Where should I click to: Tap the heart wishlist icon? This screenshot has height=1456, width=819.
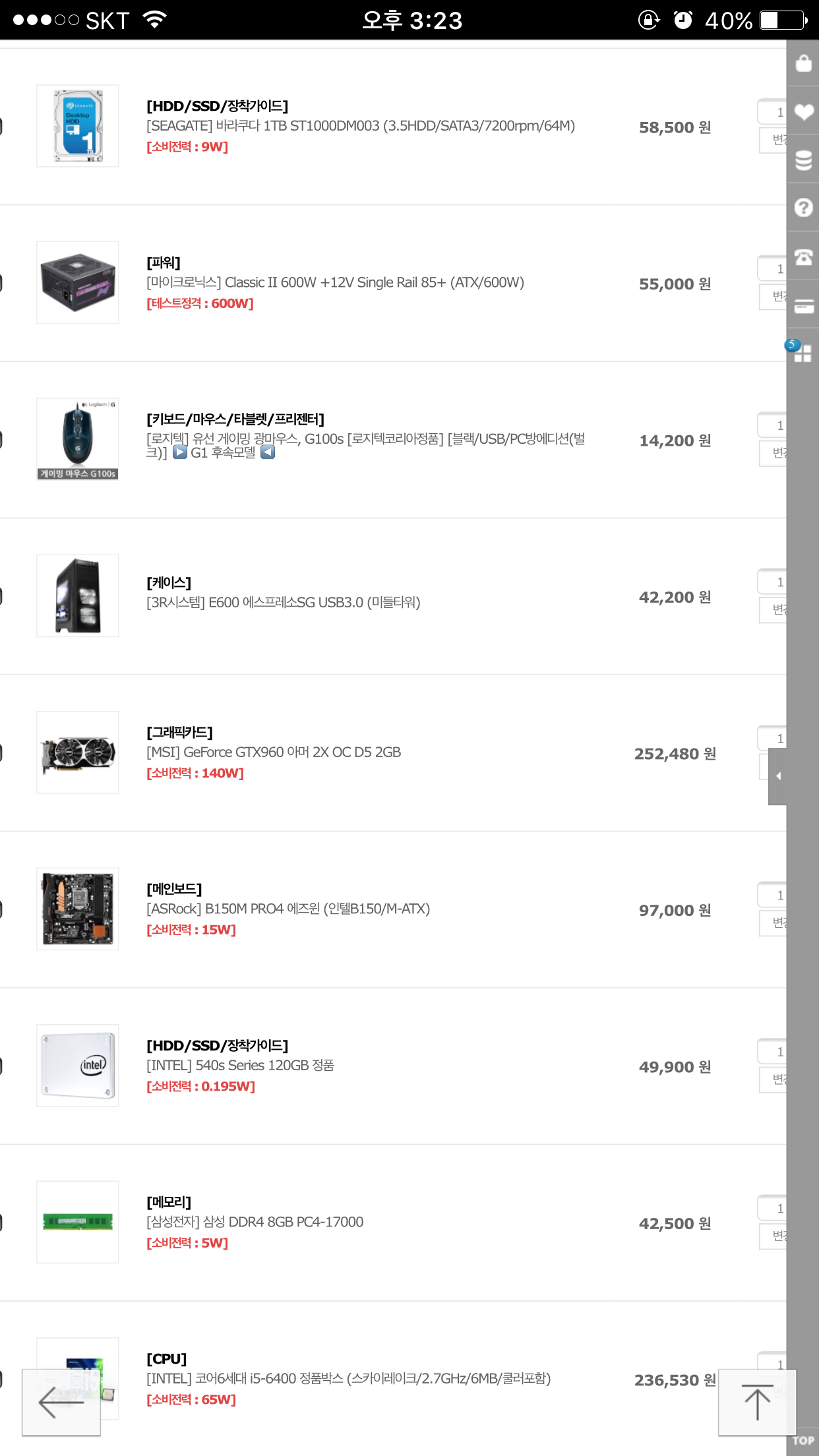[803, 112]
